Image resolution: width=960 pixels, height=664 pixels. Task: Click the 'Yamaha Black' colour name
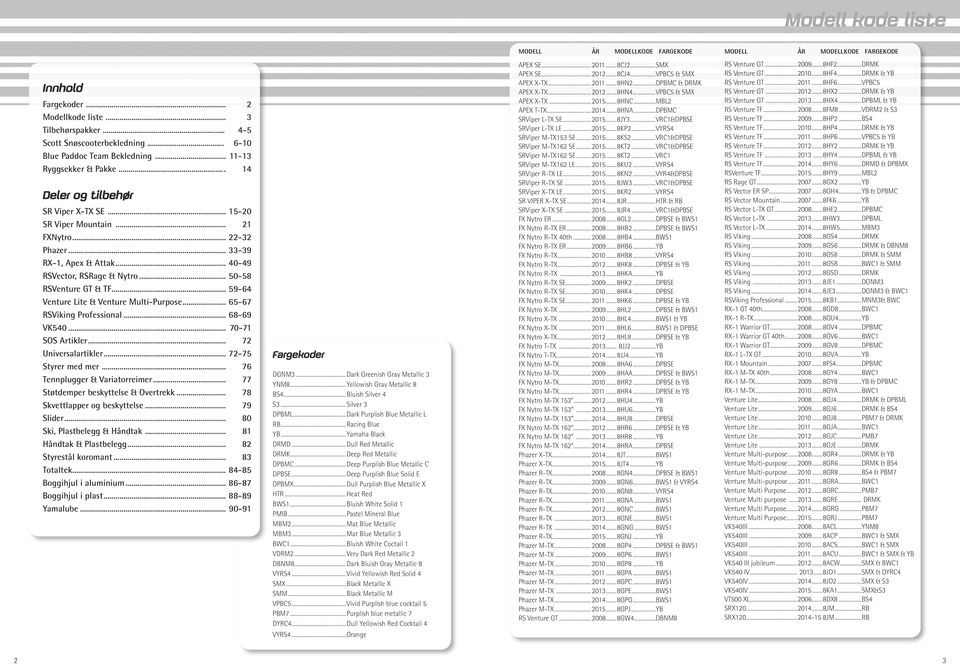(x=366, y=435)
